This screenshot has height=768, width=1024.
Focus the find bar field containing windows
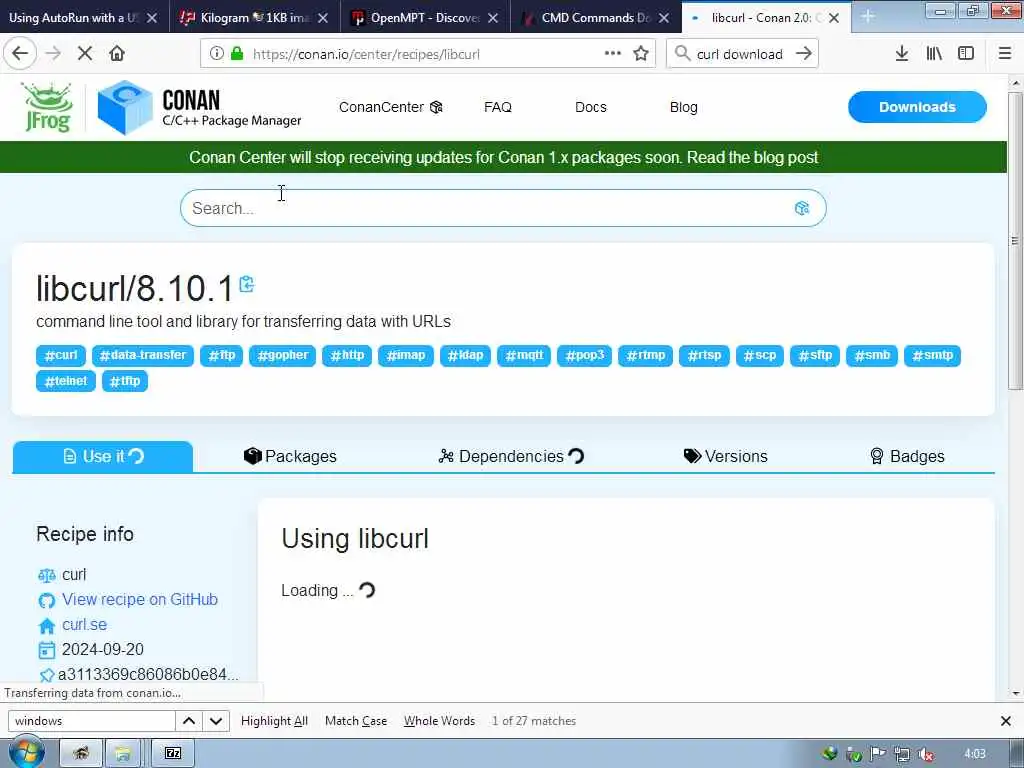(91, 721)
